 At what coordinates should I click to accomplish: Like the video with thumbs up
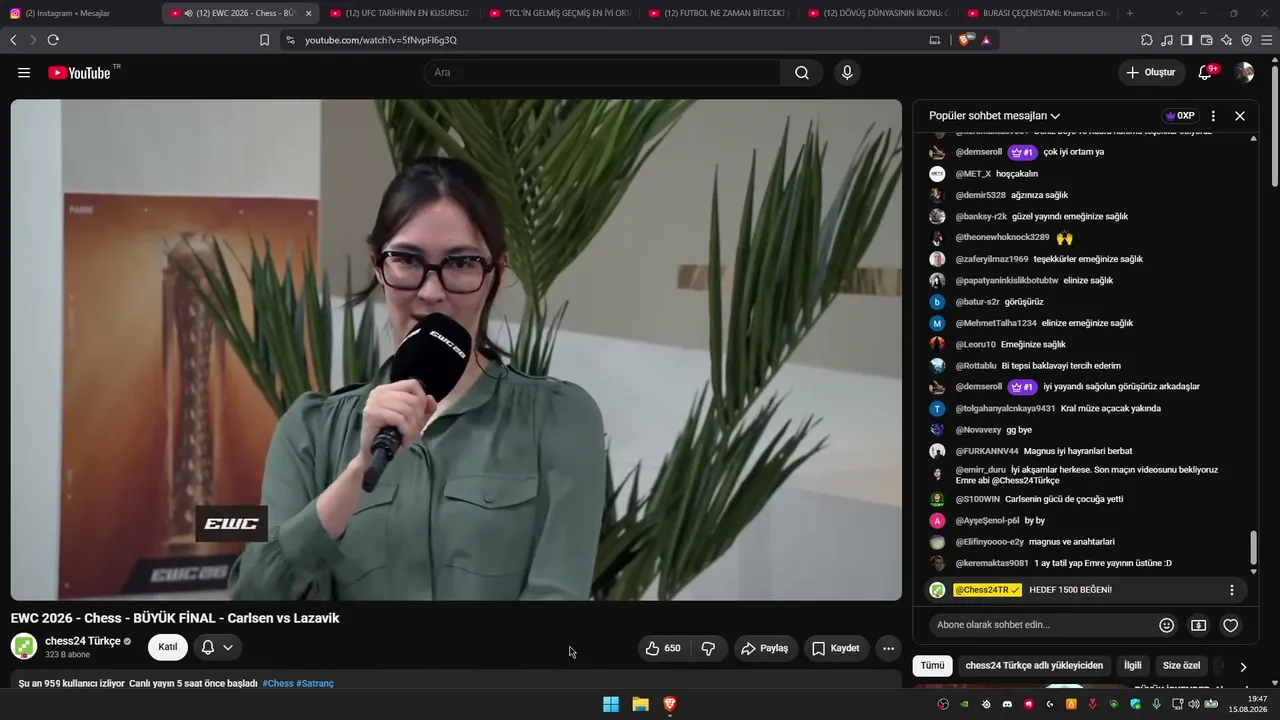point(663,648)
